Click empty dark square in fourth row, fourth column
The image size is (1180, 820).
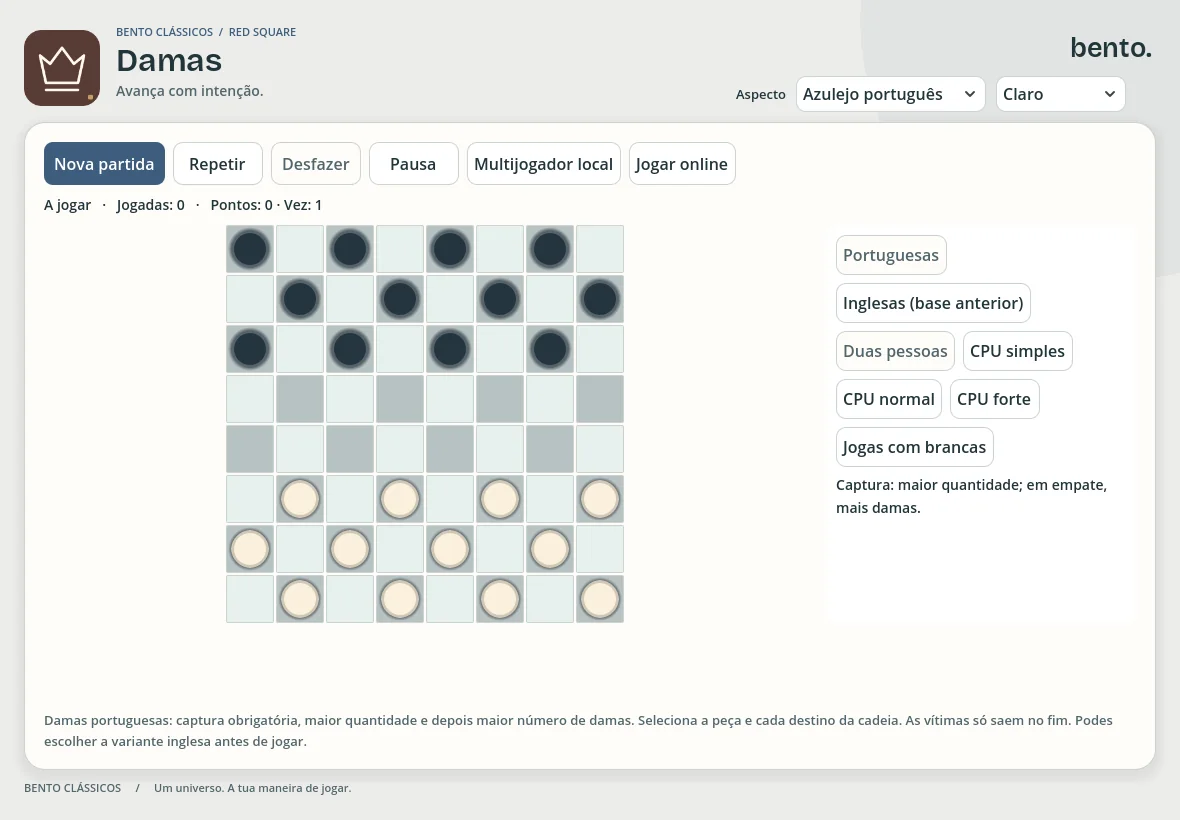(400, 399)
